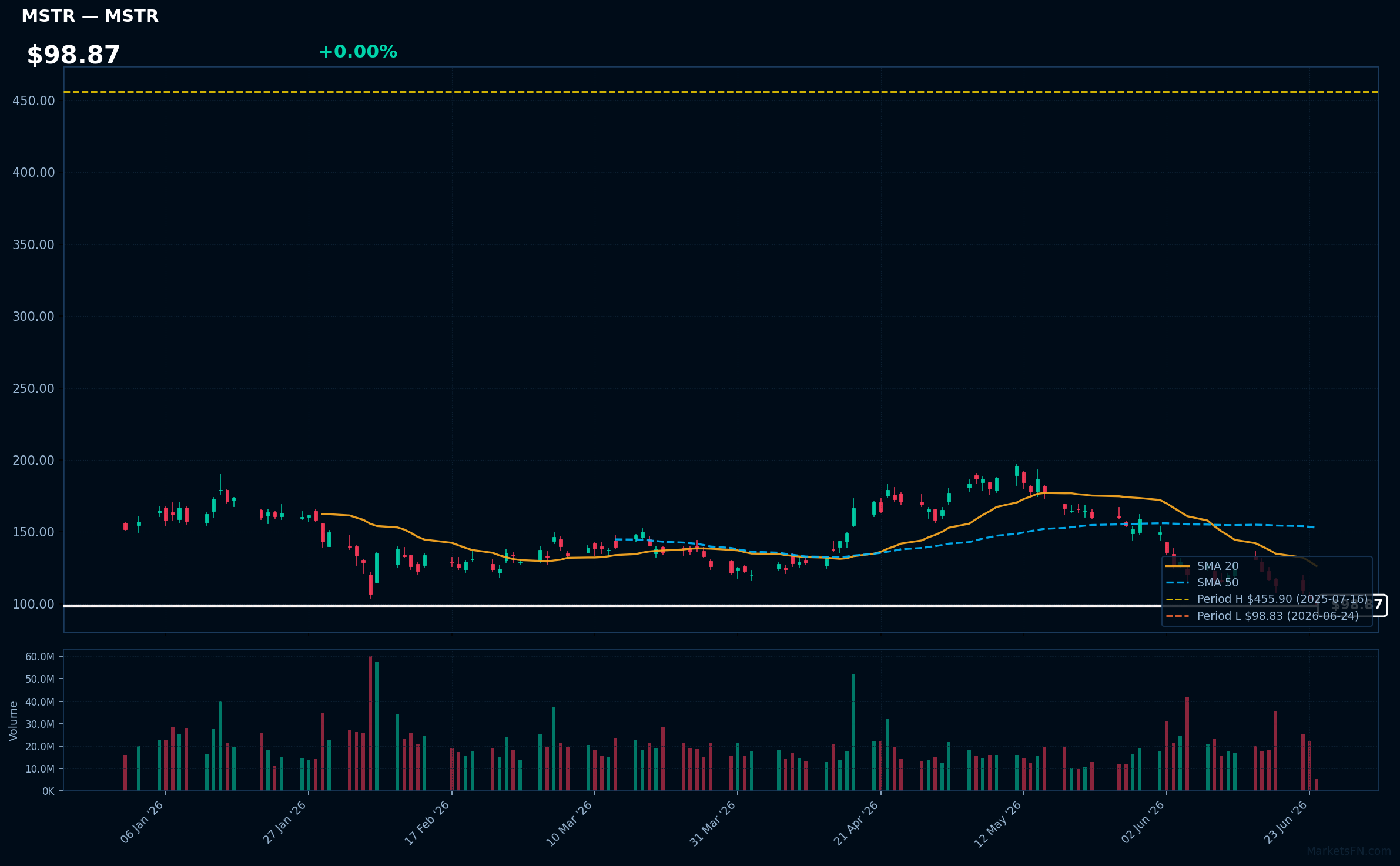Click the tallest red volume bar near 60M
Viewport: 1400px width, 866px height.
370,724
